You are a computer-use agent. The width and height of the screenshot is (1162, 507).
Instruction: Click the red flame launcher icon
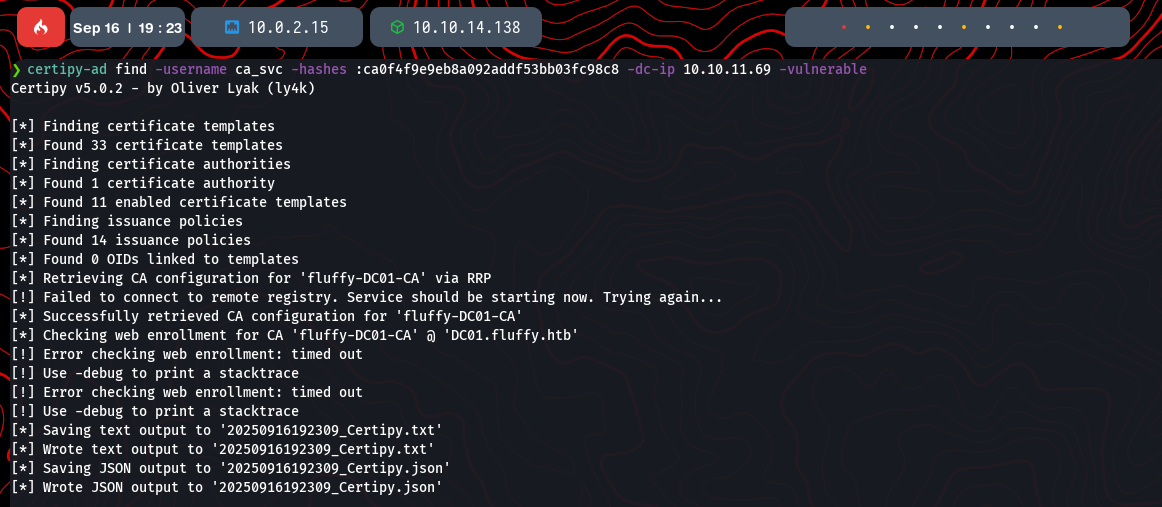pos(41,27)
